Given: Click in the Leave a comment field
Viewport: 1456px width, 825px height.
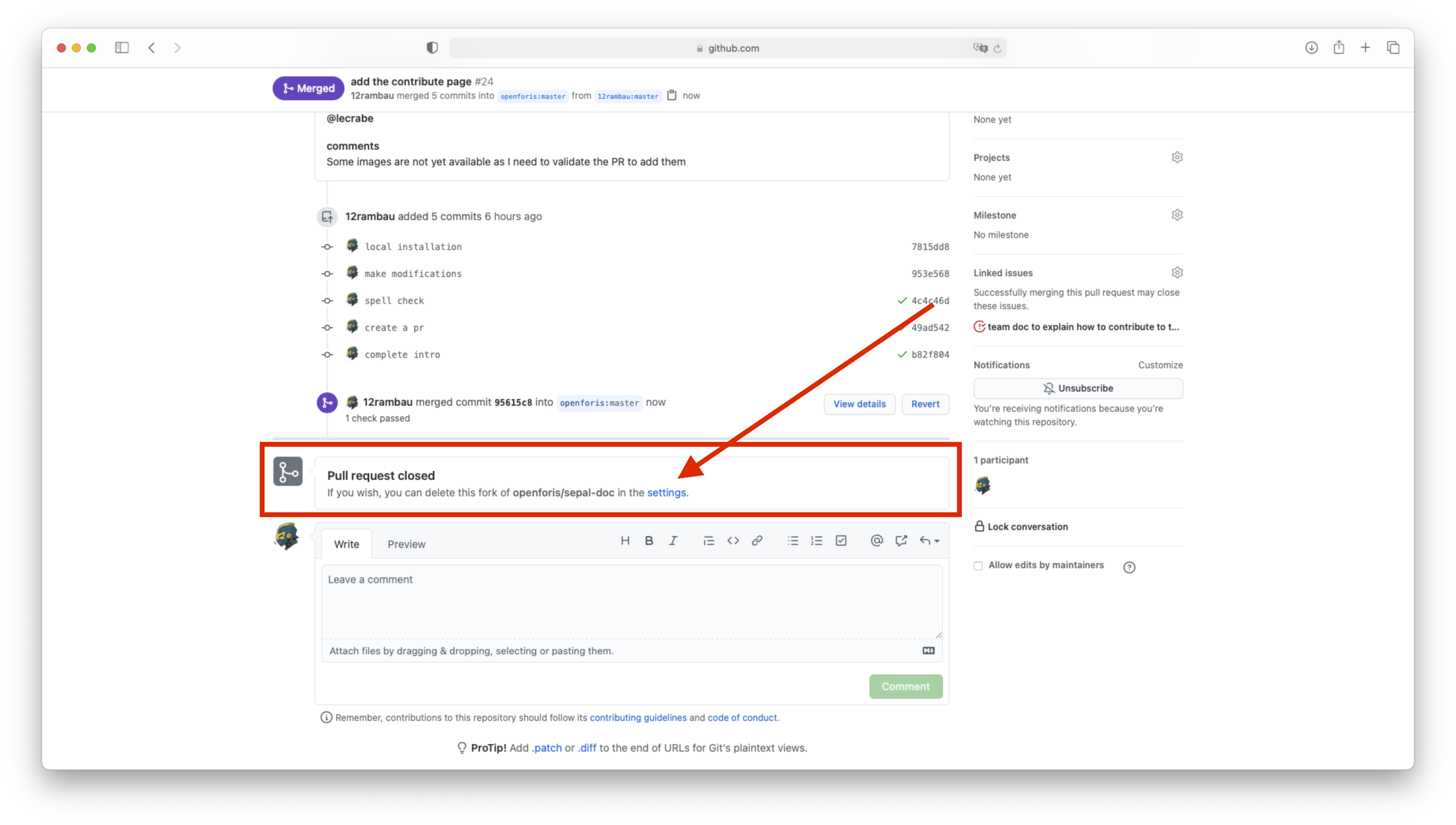Looking at the screenshot, I should coord(631,601).
